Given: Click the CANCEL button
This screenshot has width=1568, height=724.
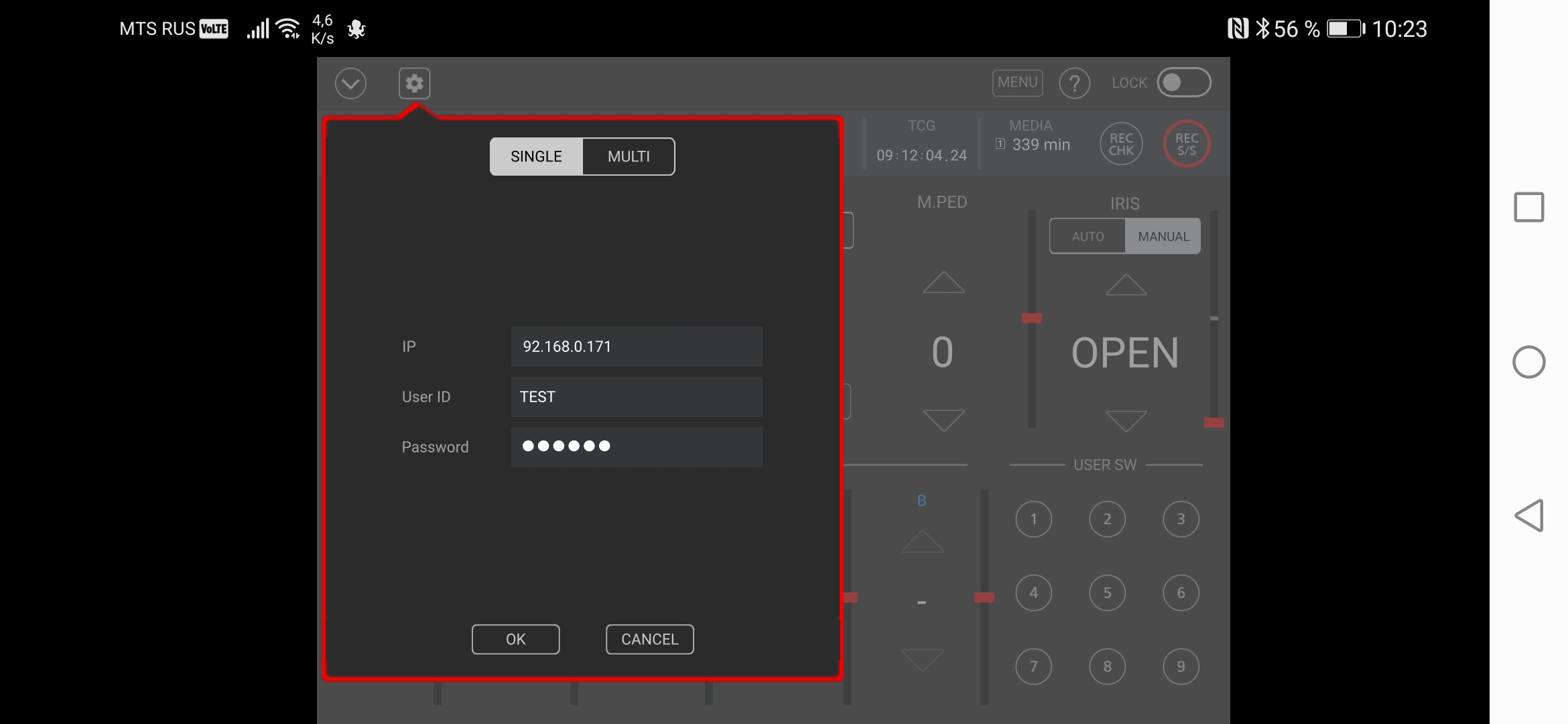Looking at the screenshot, I should pyautogui.click(x=649, y=639).
